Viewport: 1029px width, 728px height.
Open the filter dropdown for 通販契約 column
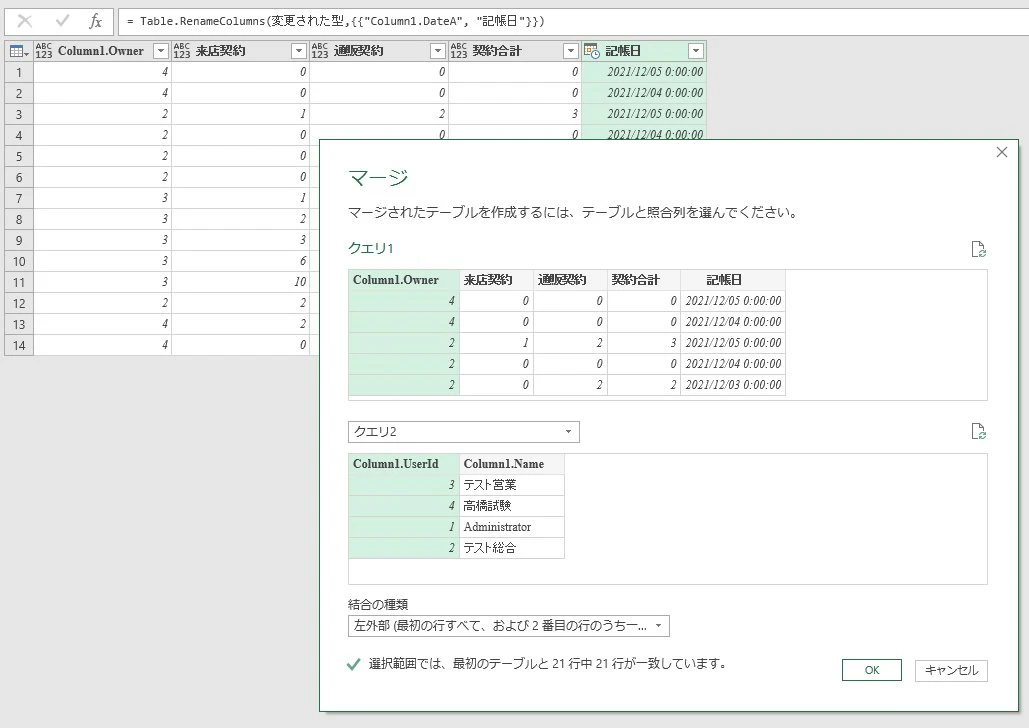tap(438, 51)
